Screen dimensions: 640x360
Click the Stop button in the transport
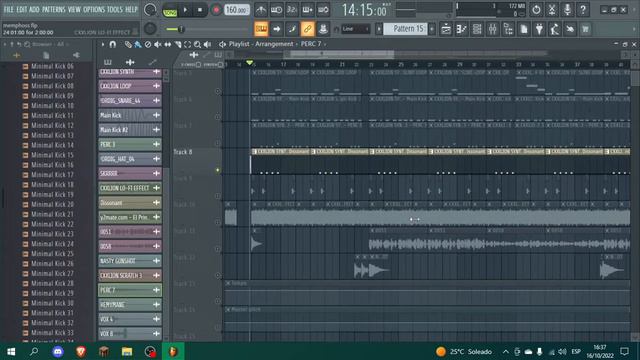tap(200, 10)
